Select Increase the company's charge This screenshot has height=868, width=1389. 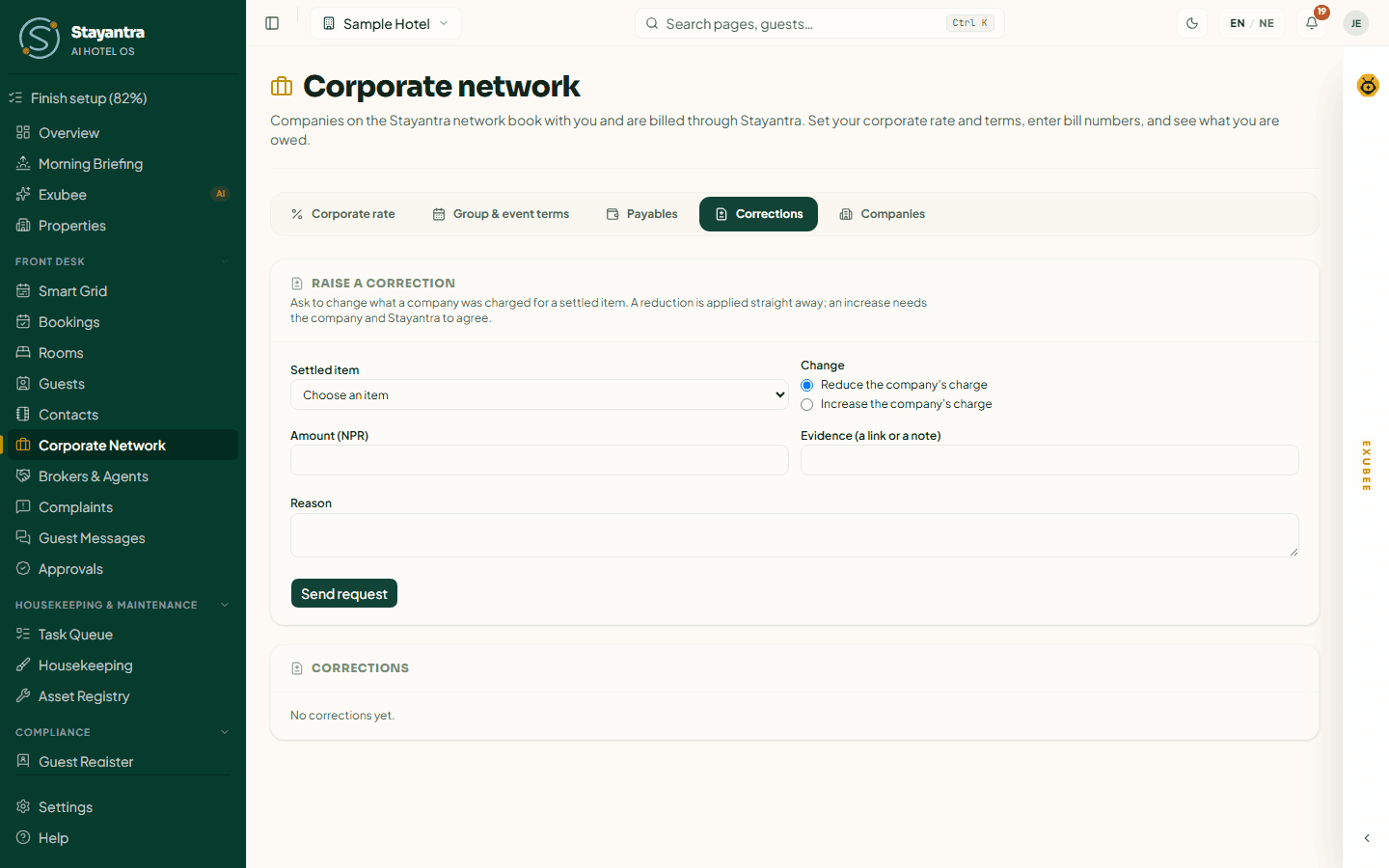(807, 404)
